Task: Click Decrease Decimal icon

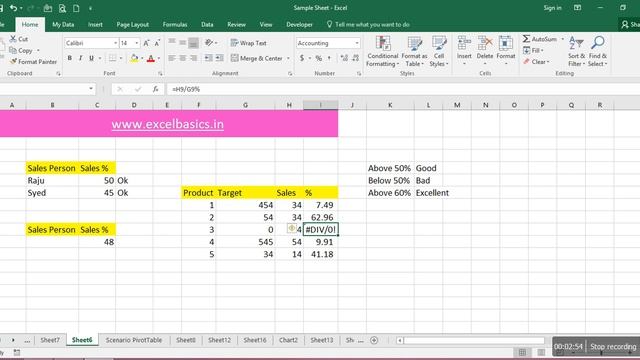Action: pyautogui.click(x=356, y=58)
